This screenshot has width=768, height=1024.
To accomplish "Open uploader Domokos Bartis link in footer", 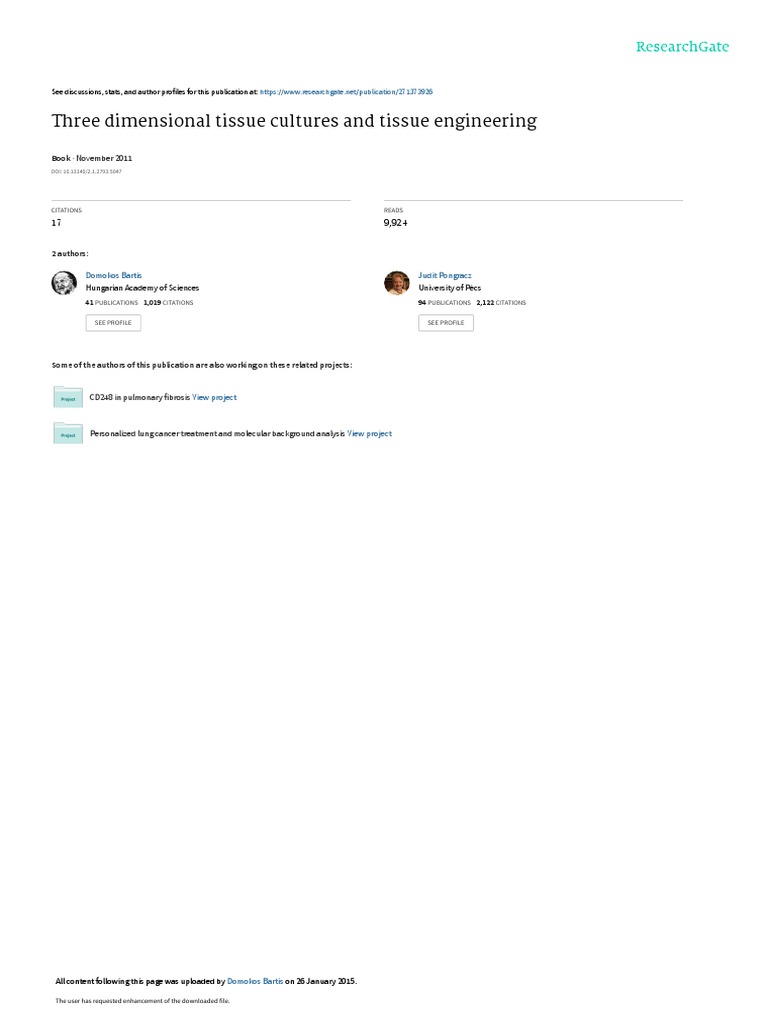I will 255,981.
